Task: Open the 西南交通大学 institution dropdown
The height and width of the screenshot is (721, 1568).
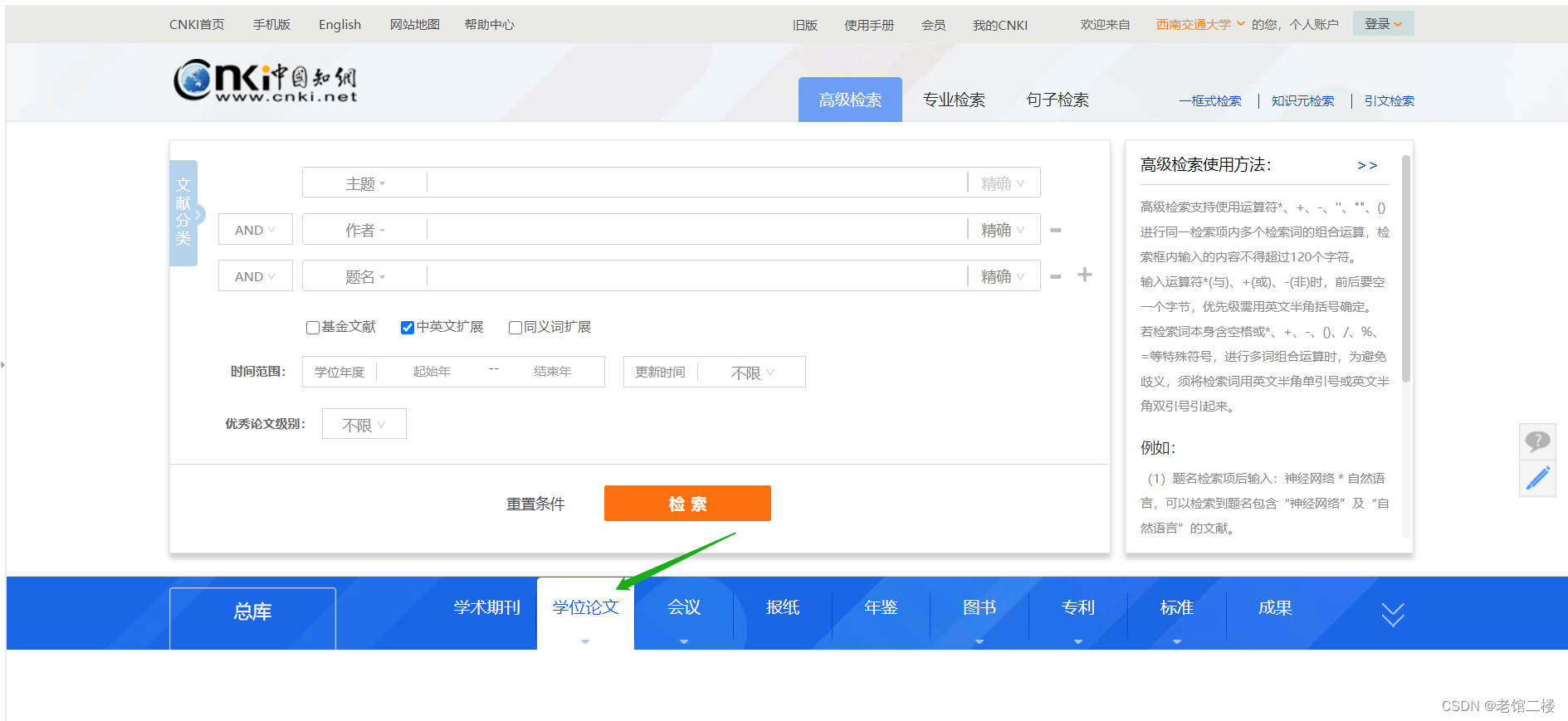Action: point(1200,24)
